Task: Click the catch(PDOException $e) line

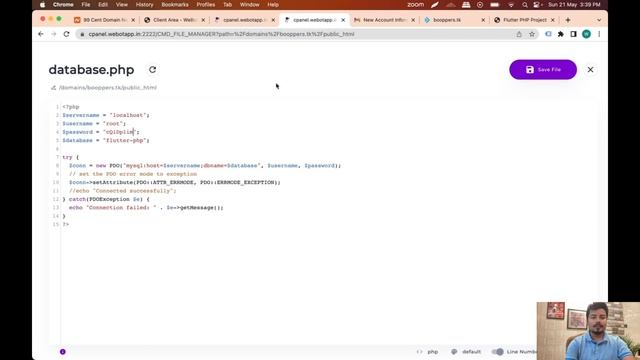Action: 106,199
